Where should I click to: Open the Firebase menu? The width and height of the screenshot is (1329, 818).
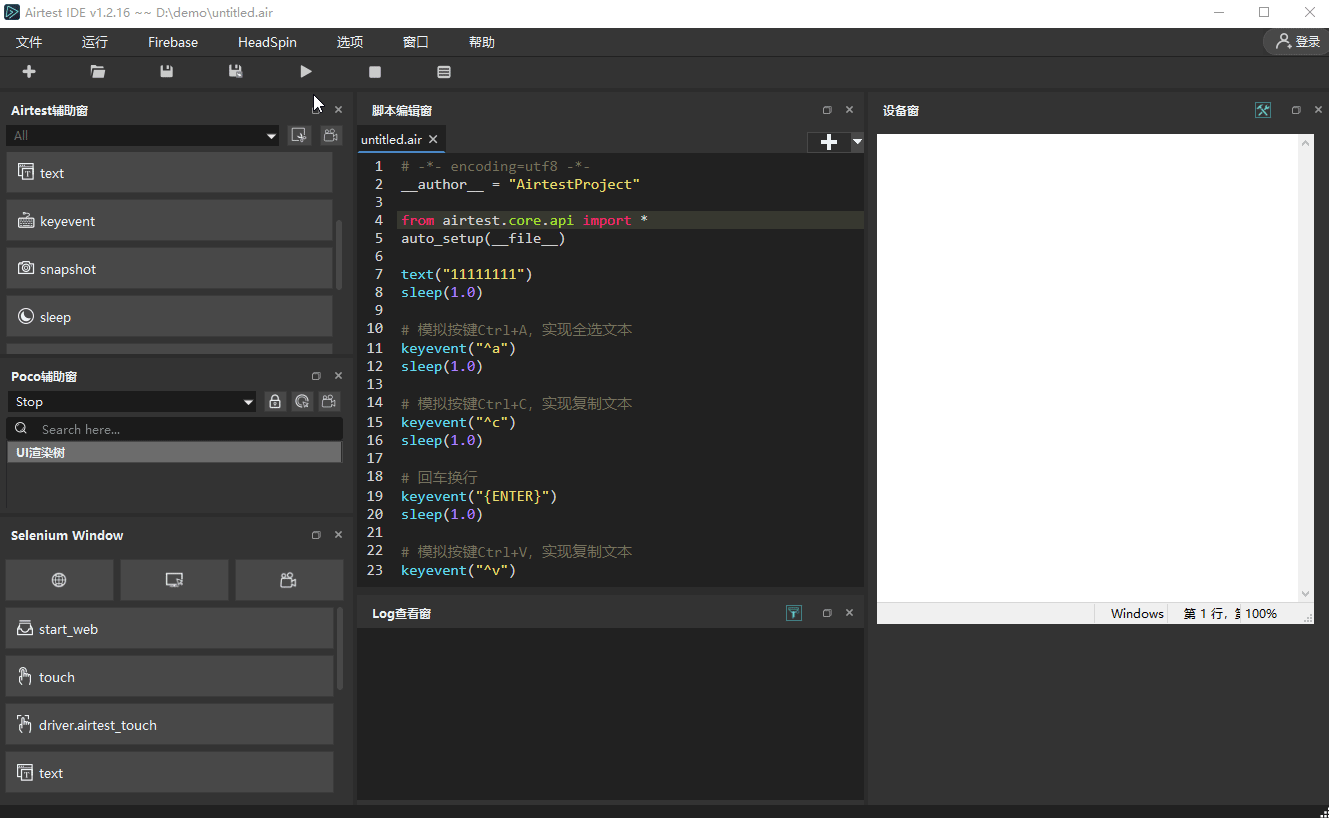point(173,42)
